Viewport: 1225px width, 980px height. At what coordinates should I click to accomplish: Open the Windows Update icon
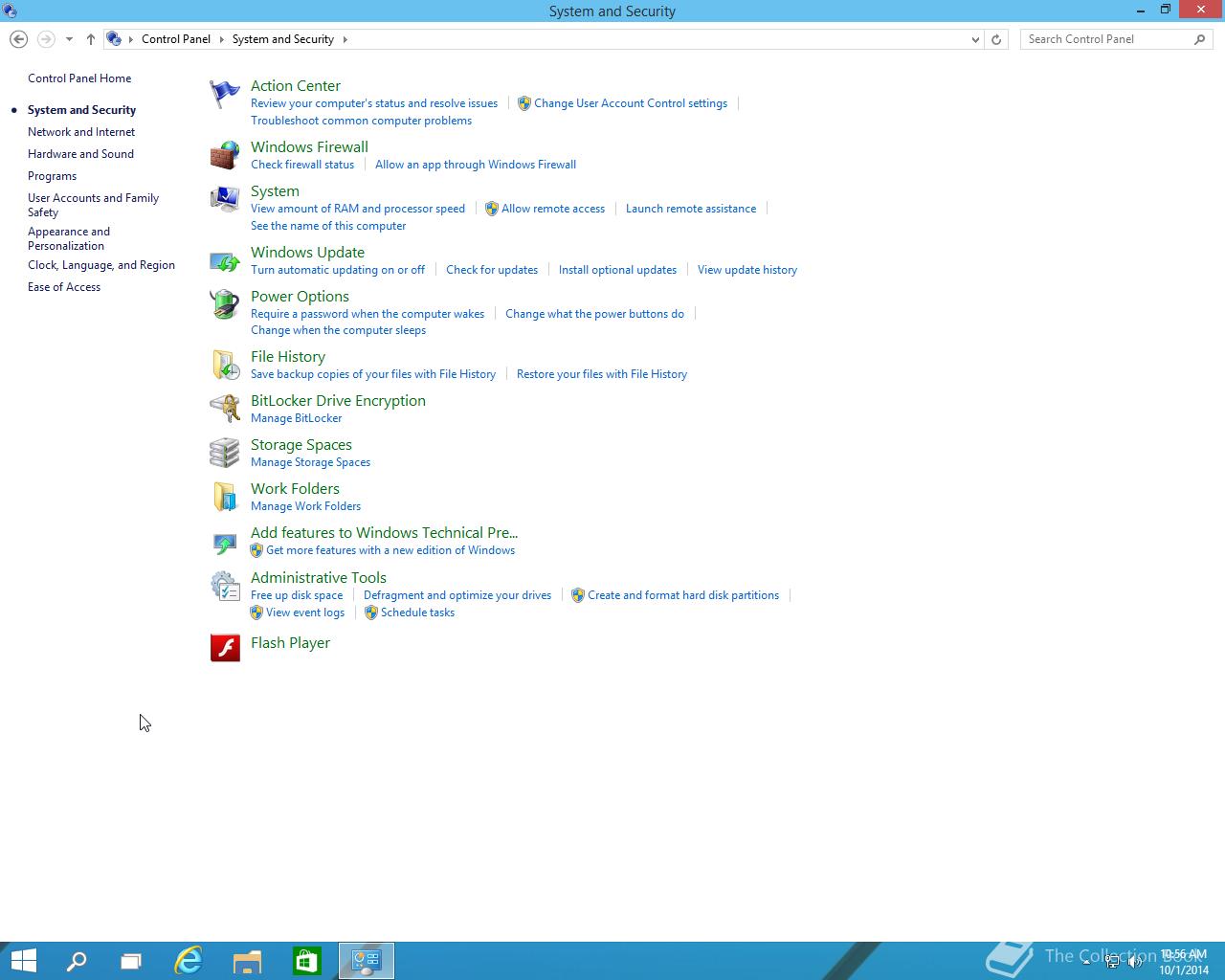tap(225, 260)
